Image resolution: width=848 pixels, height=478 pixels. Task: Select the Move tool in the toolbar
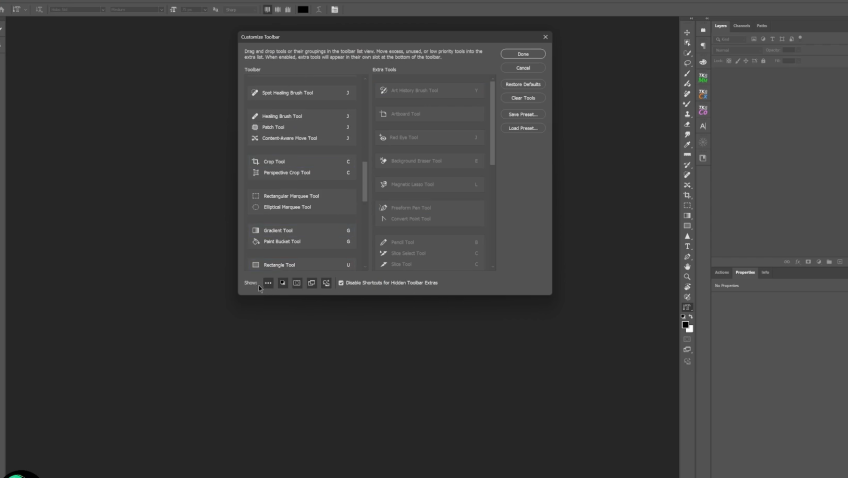[x=687, y=32]
